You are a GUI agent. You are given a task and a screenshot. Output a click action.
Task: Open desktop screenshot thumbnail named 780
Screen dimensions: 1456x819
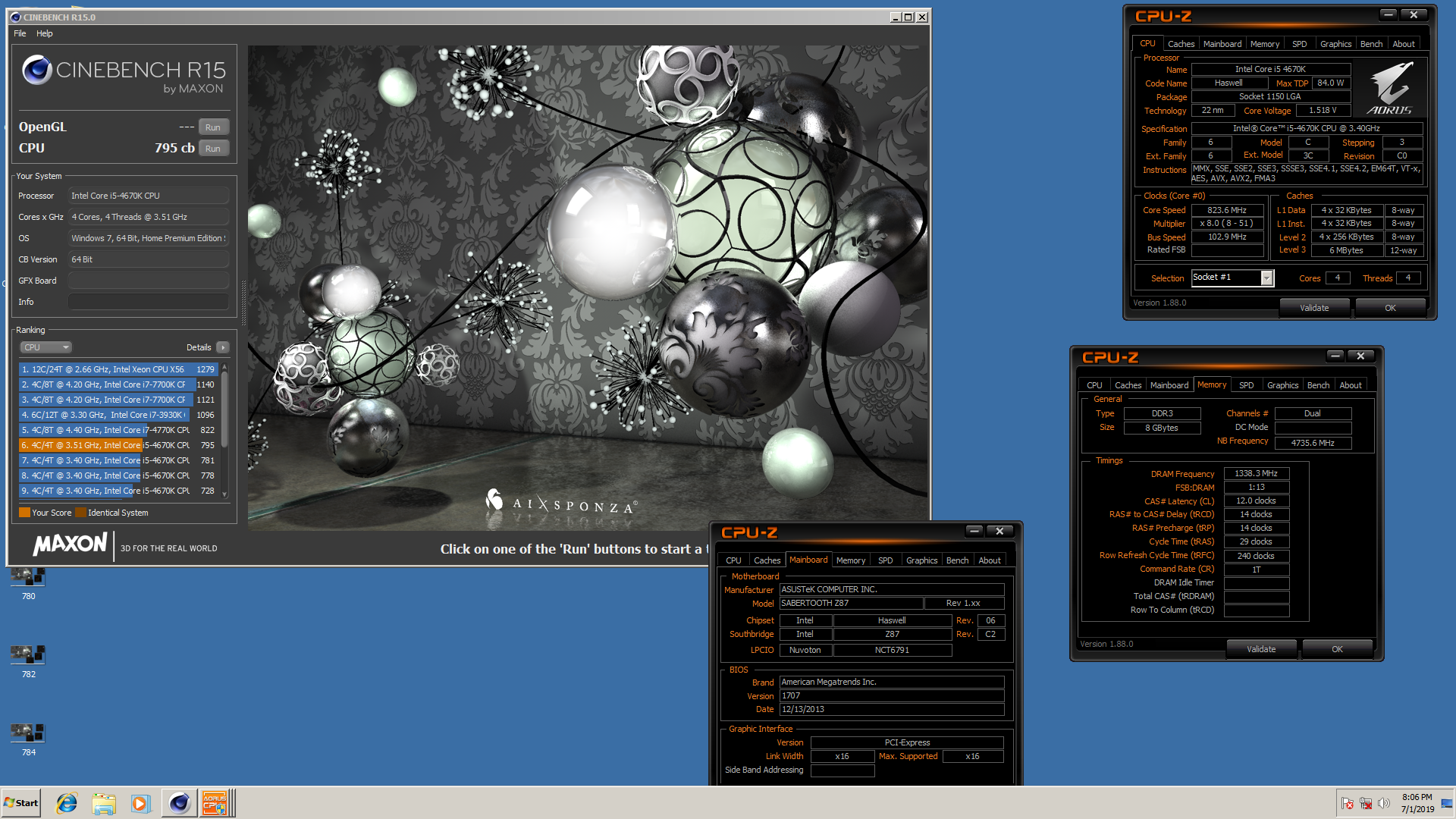point(28,583)
